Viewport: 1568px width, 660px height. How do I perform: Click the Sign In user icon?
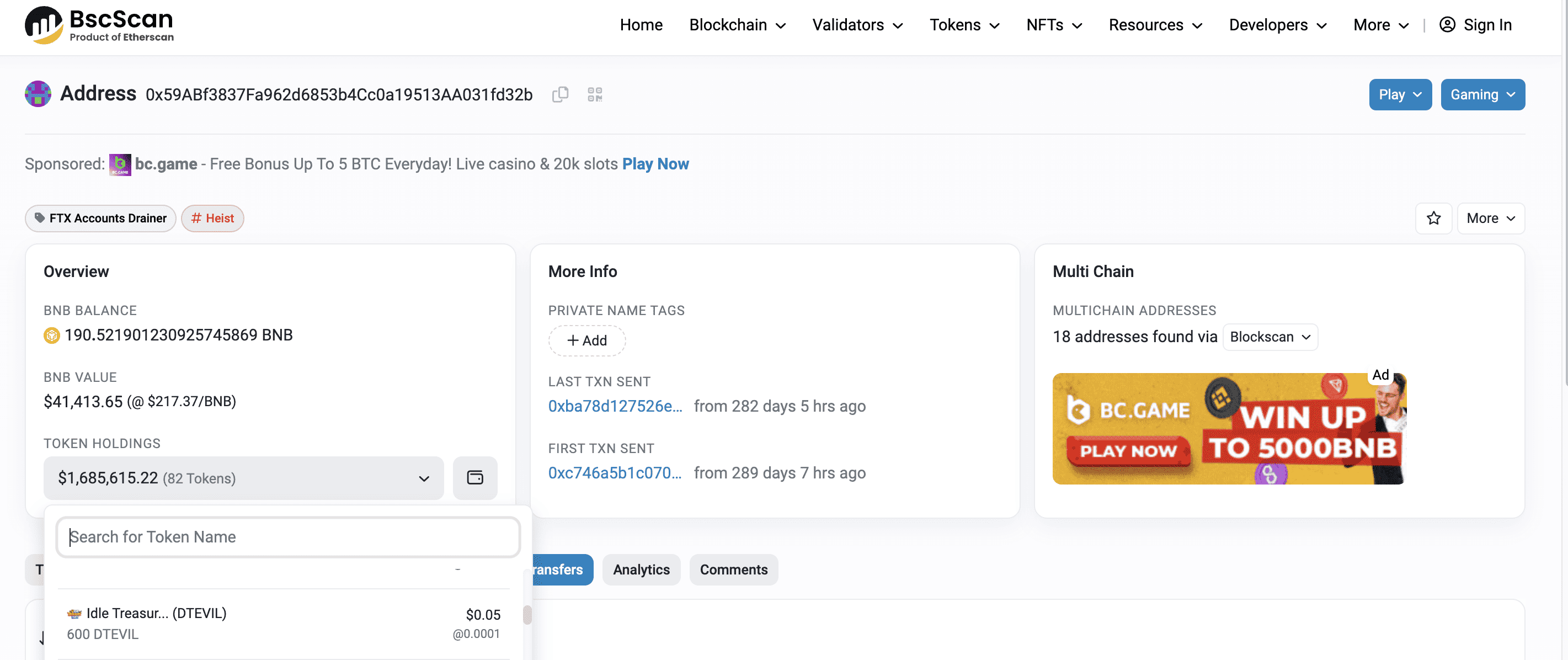coord(1447,25)
